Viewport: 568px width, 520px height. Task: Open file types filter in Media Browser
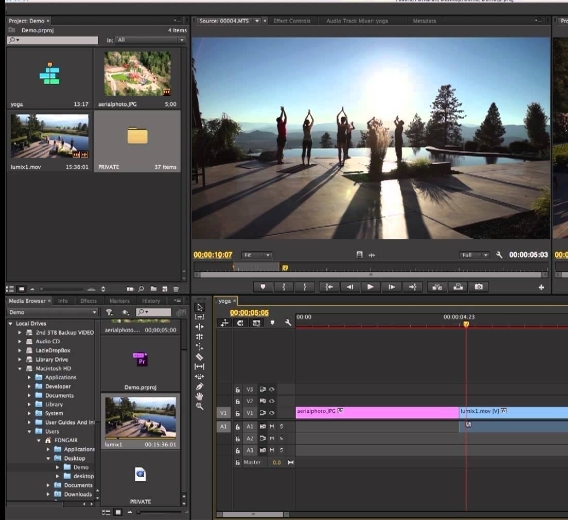[109, 312]
